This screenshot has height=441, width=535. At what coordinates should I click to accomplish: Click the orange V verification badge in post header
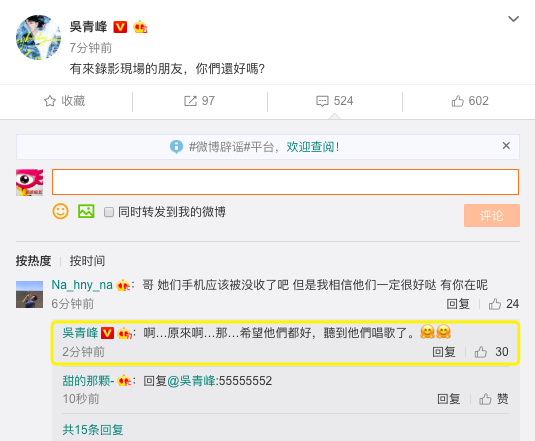[120, 27]
